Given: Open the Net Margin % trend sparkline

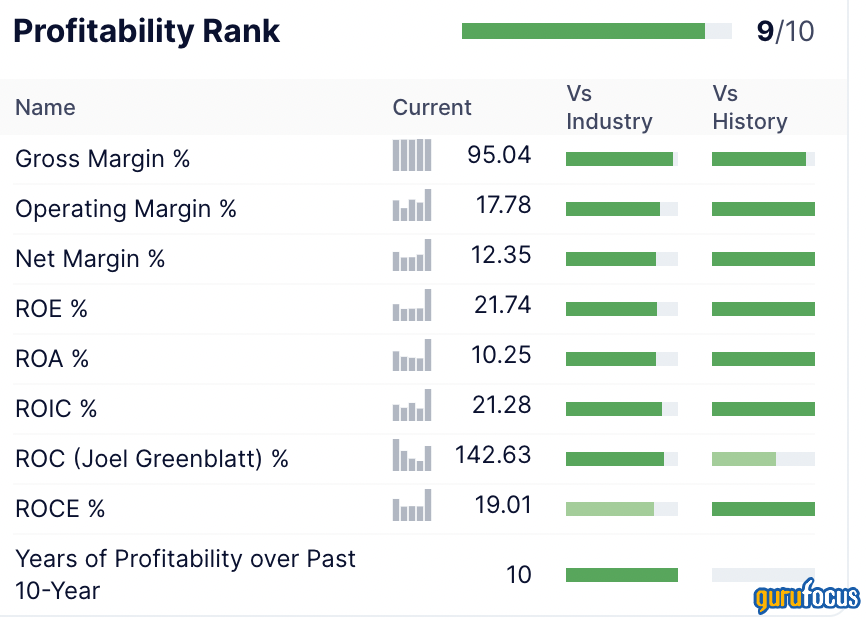Looking at the screenshot, I should (x=412, y=256).
